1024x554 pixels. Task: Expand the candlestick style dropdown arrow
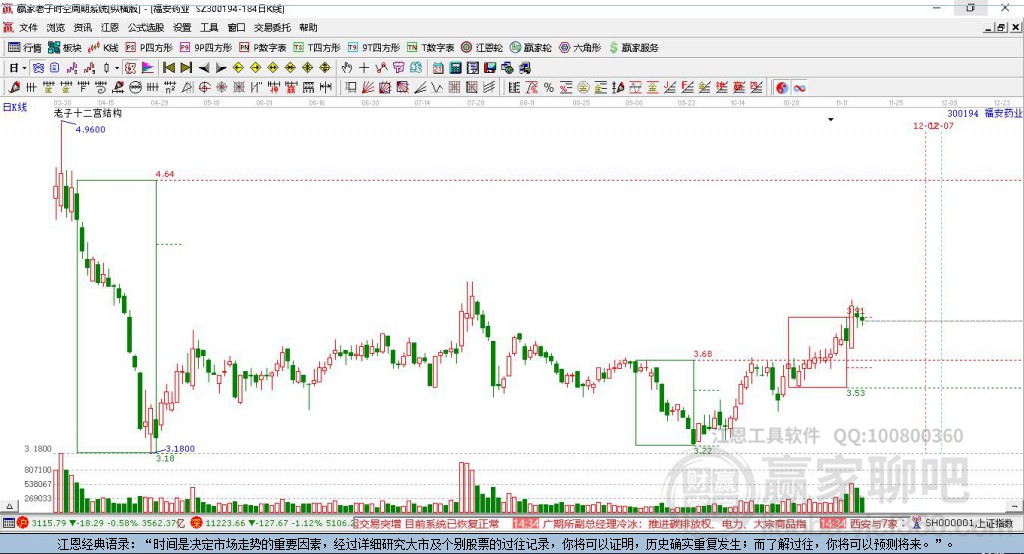(x=117, y=68)
